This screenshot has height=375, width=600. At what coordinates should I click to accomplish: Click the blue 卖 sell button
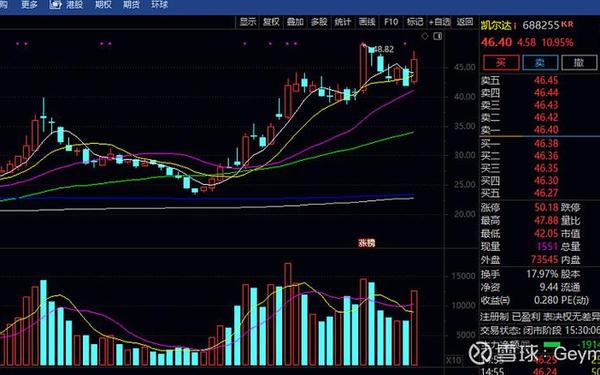tap(540, 63)
